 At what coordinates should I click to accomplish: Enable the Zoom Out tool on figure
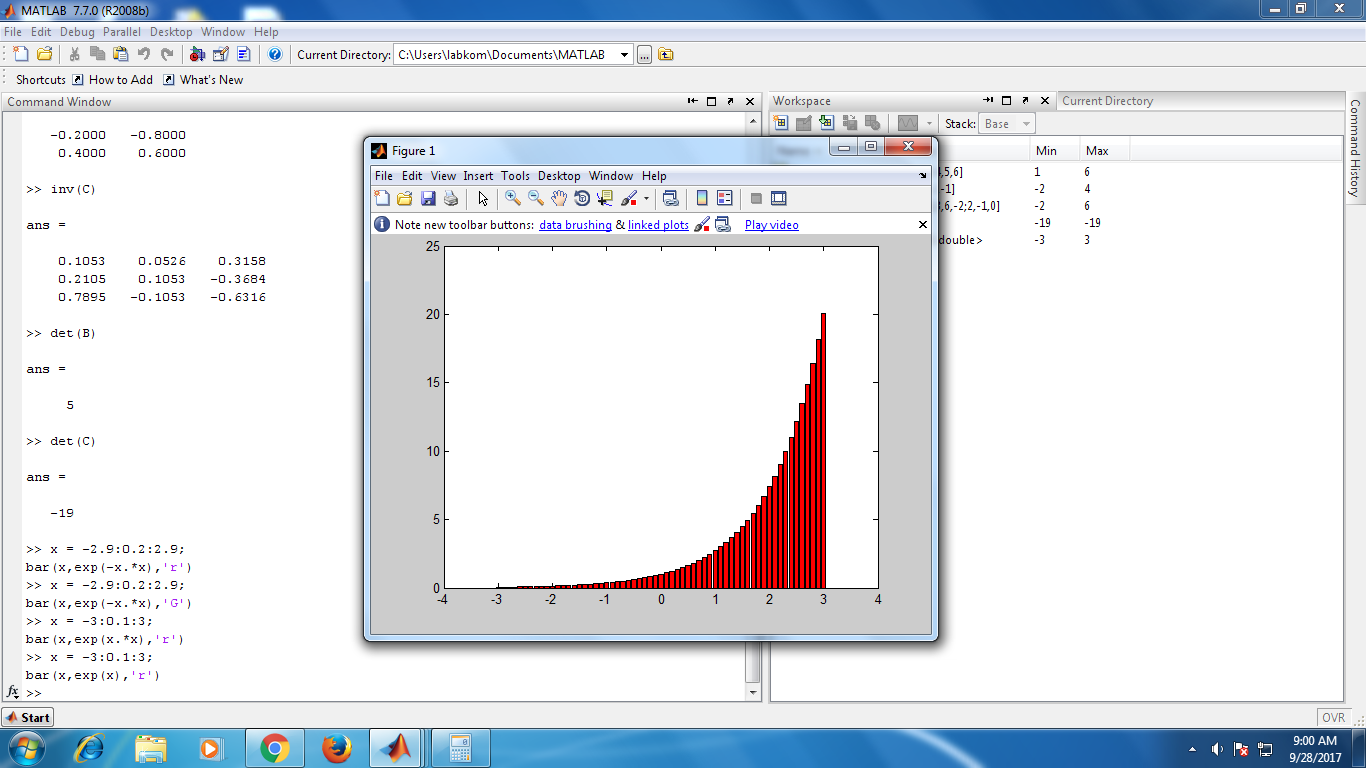tap(536, 198)
